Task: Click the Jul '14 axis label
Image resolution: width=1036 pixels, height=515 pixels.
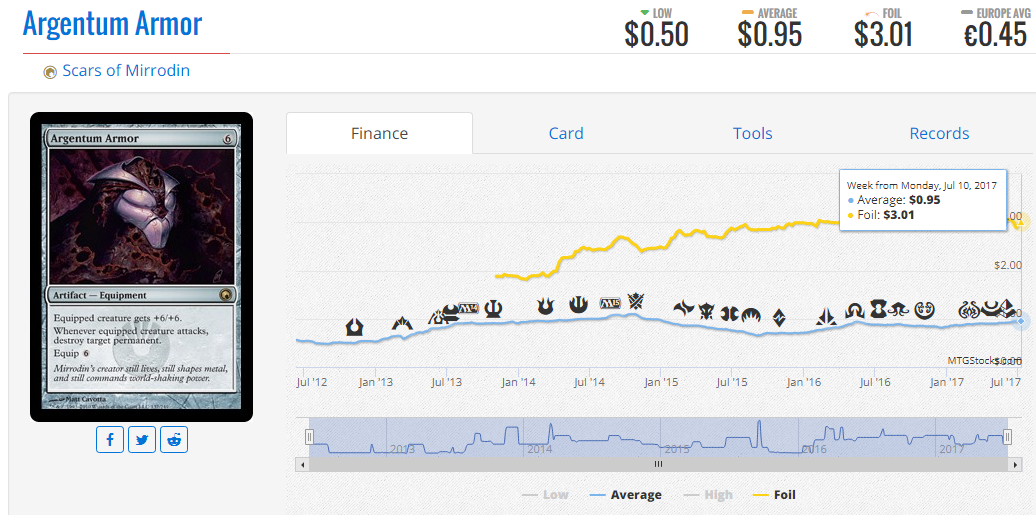Action: point(590,382)
